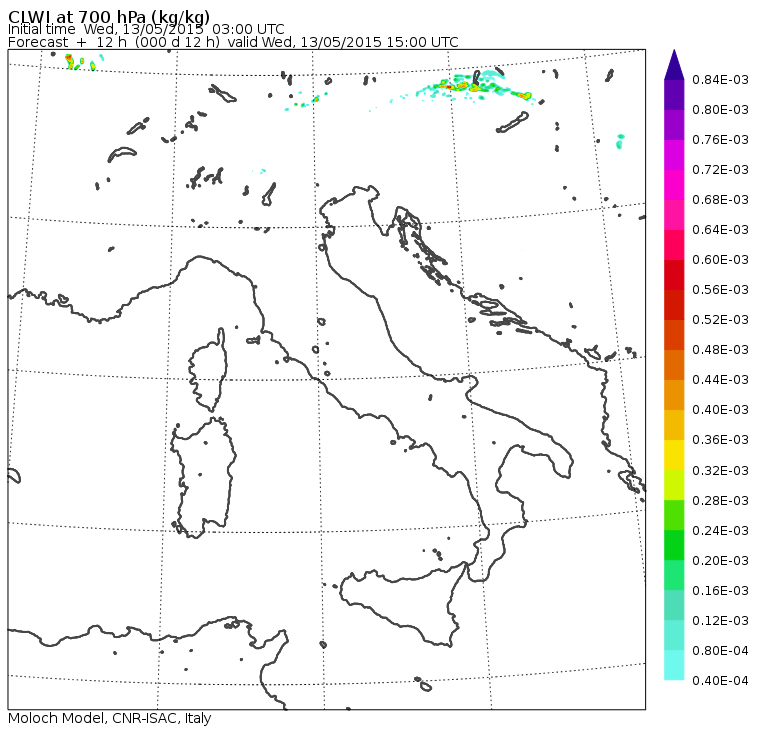The image size is (760, 731).
Task: Click the 0.80E-03 colorbar label
Action: tap(720, 110)
